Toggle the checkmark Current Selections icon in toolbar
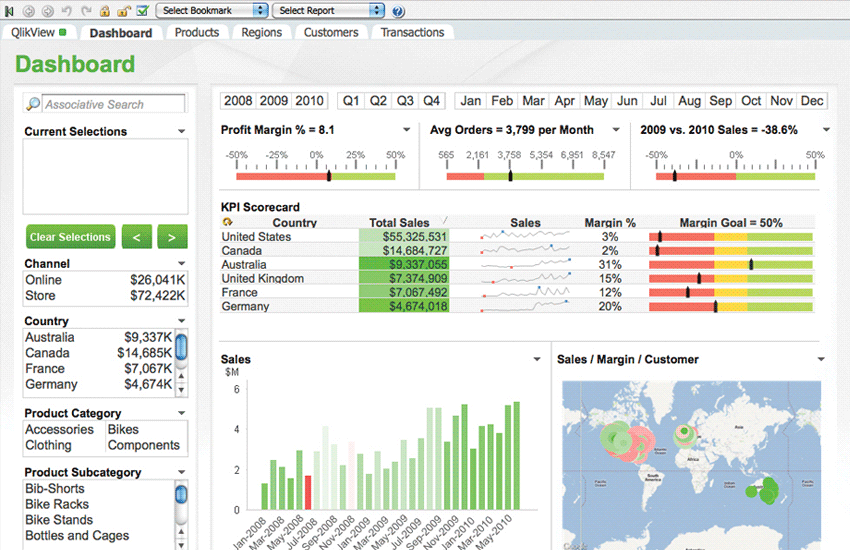Screen dimensions: 850x550 tap(142, 10)
